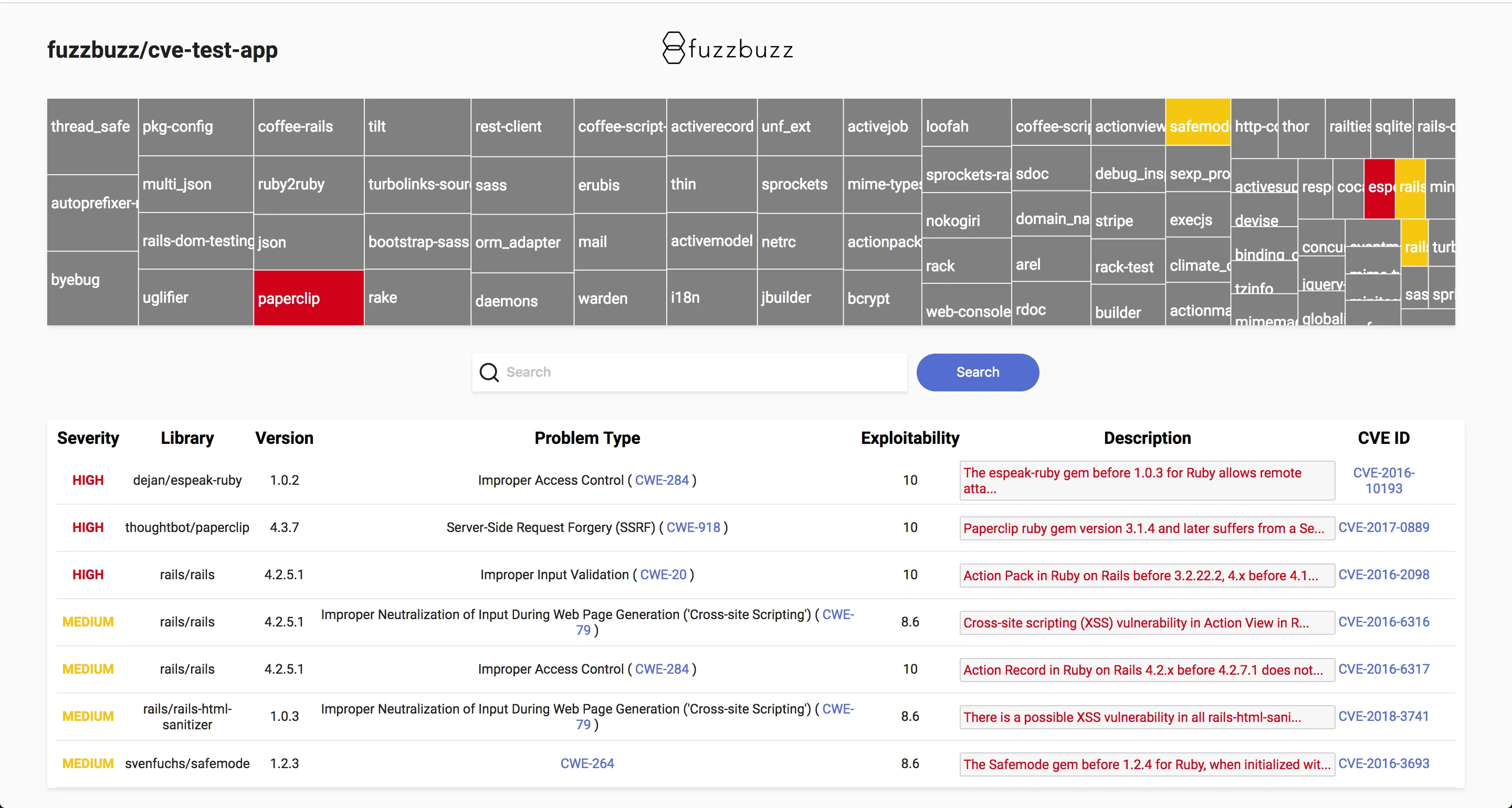Open the CVE-2018-3741 link

[1383, 717]
